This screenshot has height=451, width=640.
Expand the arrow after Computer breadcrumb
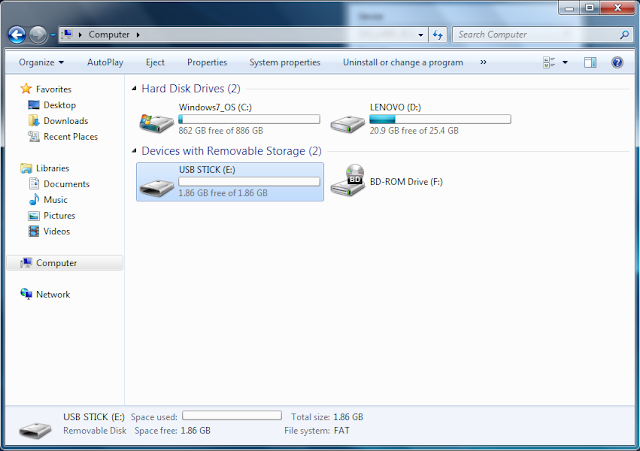138,35
